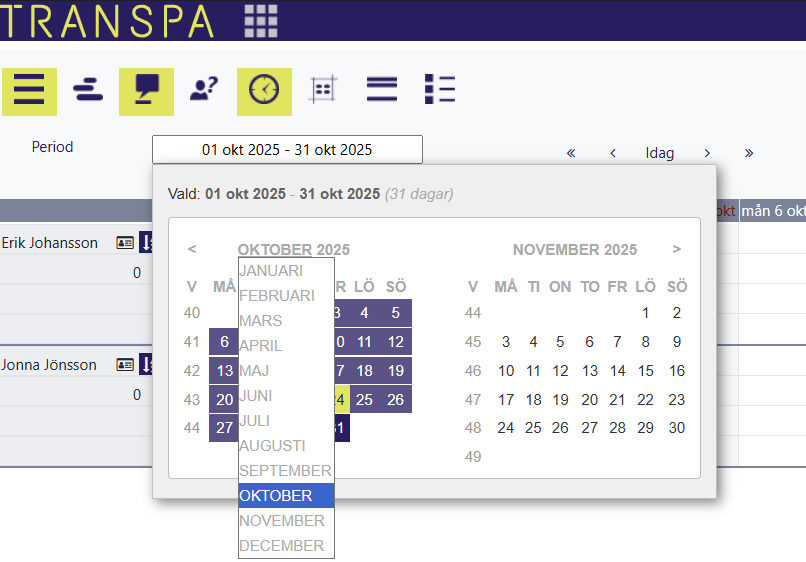Click the Jonna Jönsson row name

click(49, 365)
